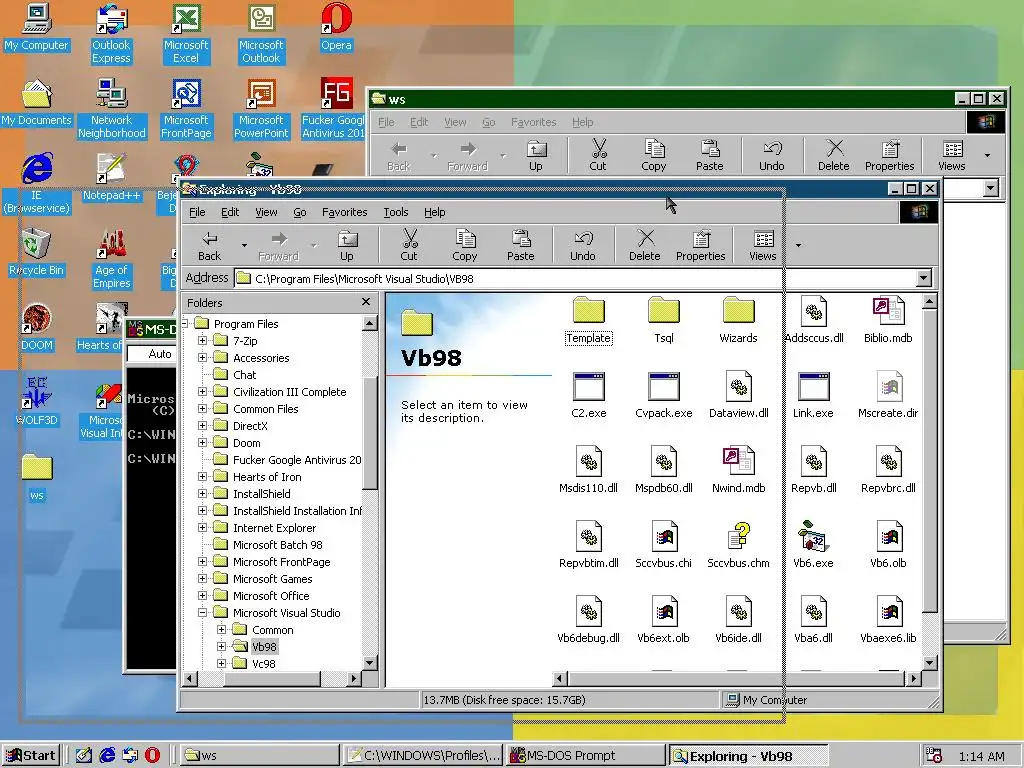This screenshot has width=1024, height=768.
Task: Launch Opera from the quick launch bar
Action: tap(152, 756)
